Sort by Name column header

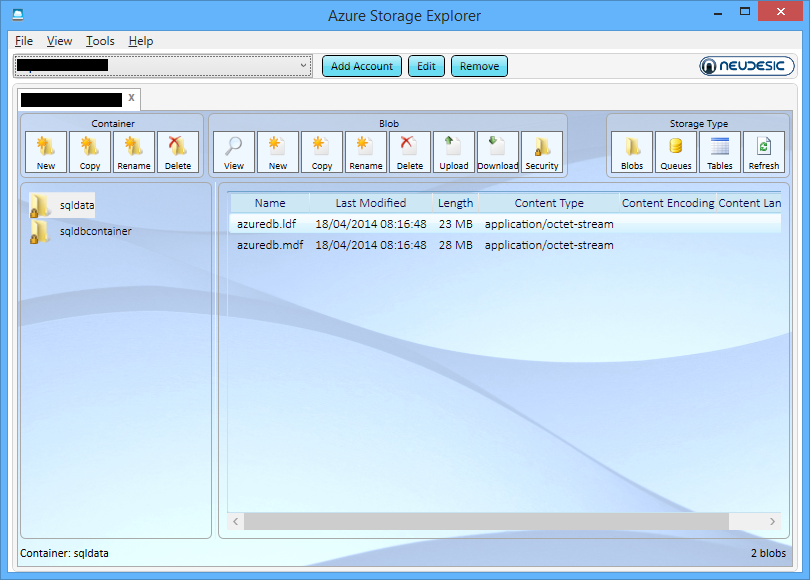(x=270, y=203)
